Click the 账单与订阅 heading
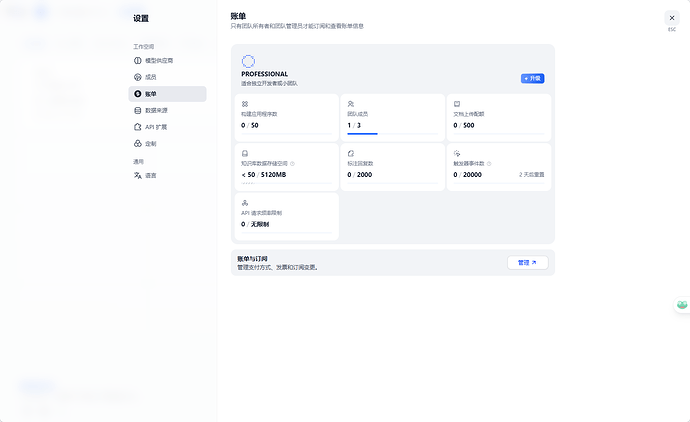The width and height of the screenshot is (690, 422). tap(252, 259)
